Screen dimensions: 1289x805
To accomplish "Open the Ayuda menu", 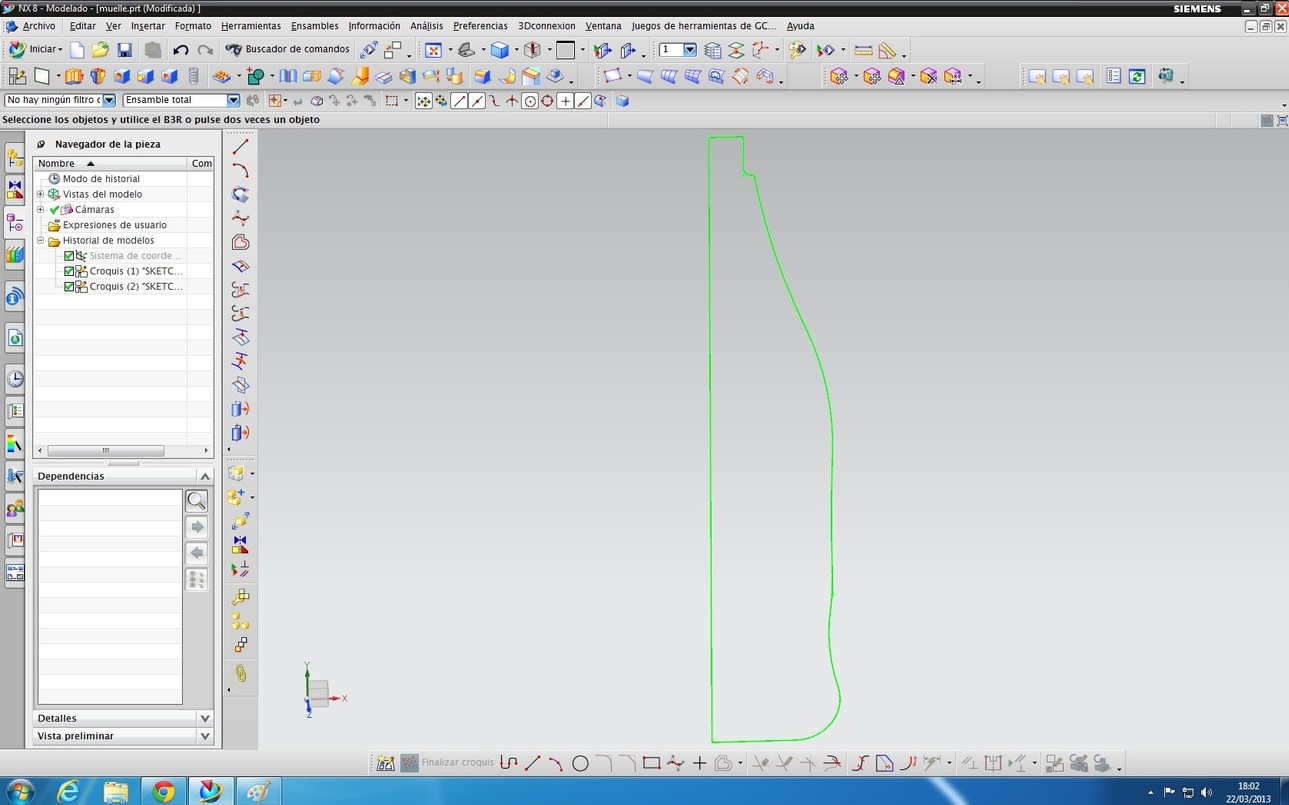I will tap(800, 26).
